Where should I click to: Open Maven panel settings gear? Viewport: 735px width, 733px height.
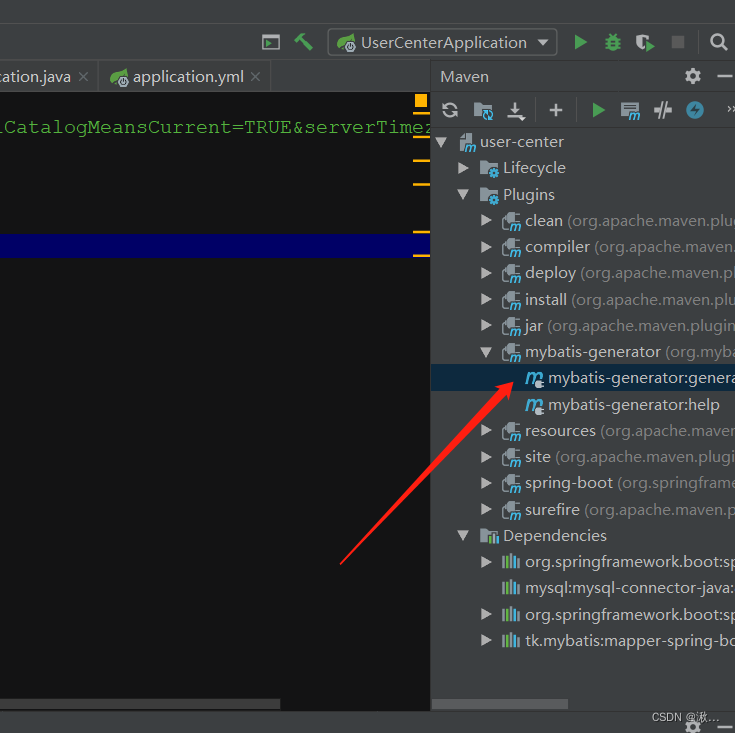pos(692,76)
